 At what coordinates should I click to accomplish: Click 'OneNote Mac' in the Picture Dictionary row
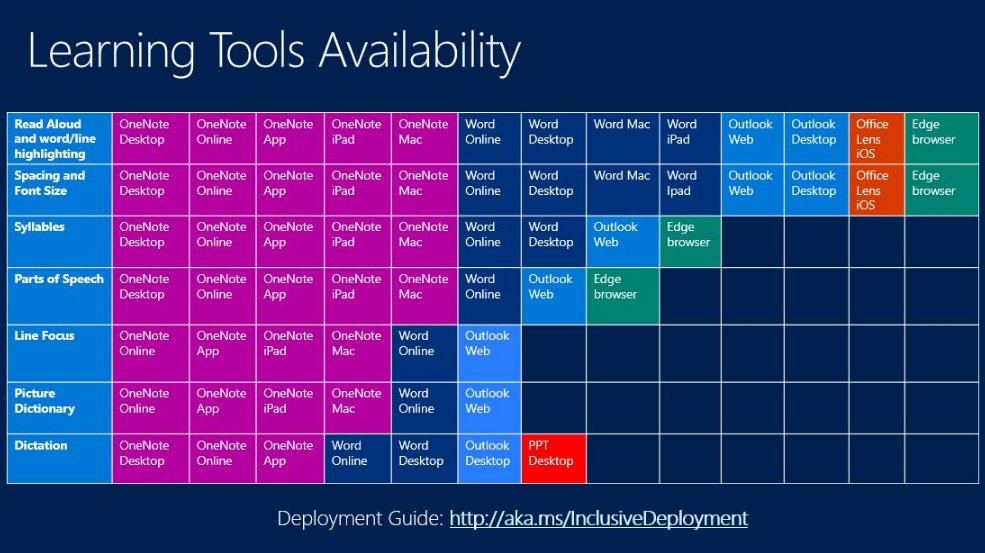click(x=358, y=408)
